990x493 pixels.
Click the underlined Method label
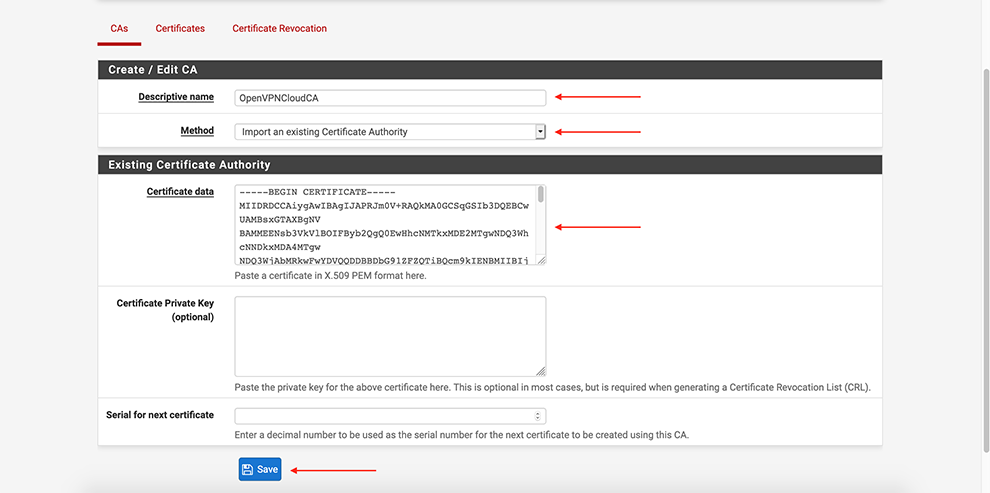(x=197, y=131)
